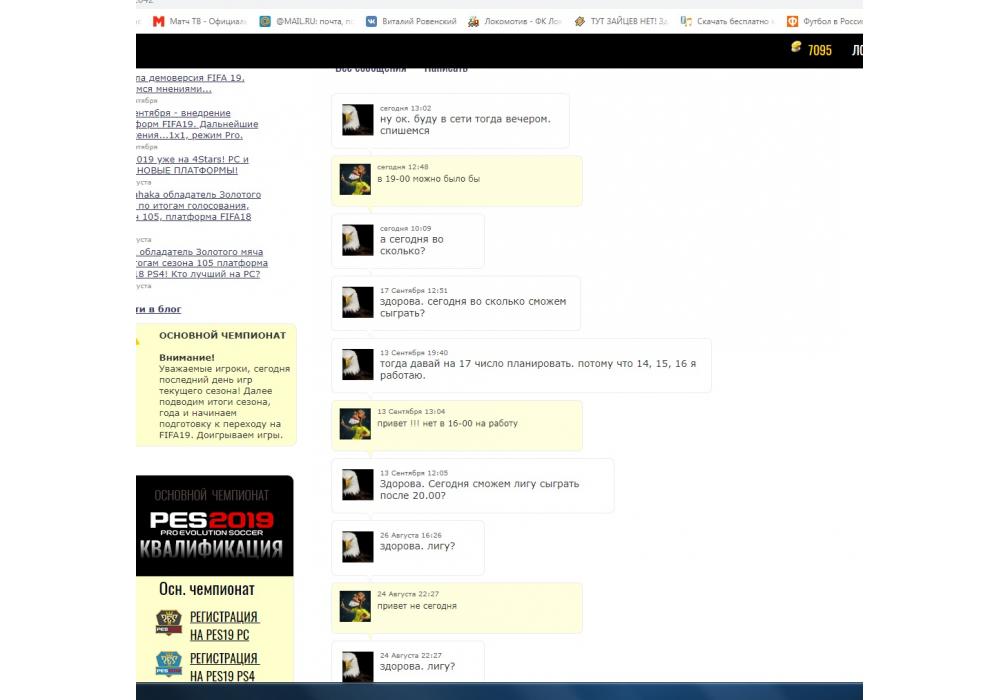The height and width of the screenshot is (700, 1000).
Task: Open the VK Виталий Ровенский bookmark
Action: pyautogui.click(x=410, y=21)
